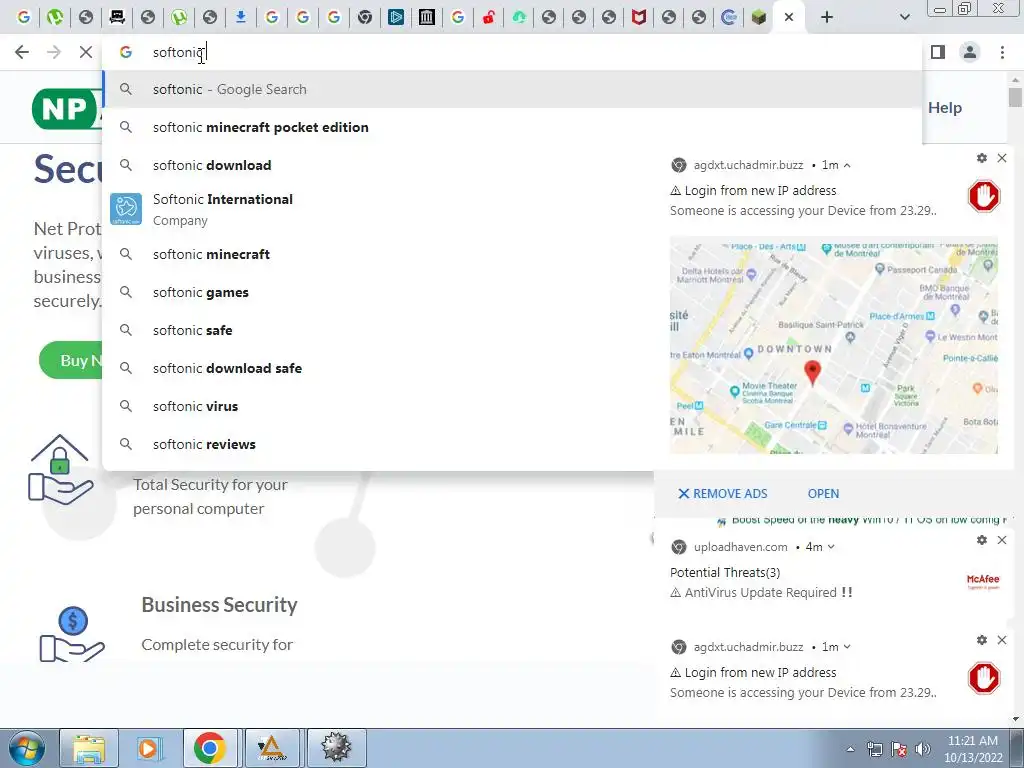The image size is (1024, 768).
Task: Open the spiked-mine icon app on the taskbar
Action: coord(336,748)
